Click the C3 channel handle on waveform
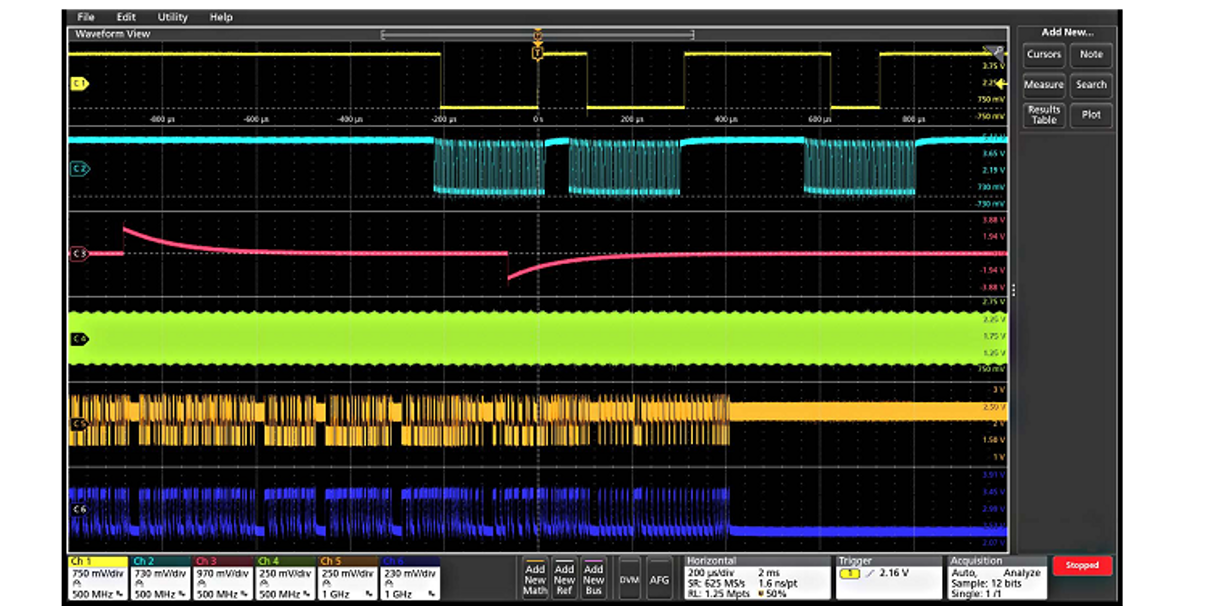 79,254
